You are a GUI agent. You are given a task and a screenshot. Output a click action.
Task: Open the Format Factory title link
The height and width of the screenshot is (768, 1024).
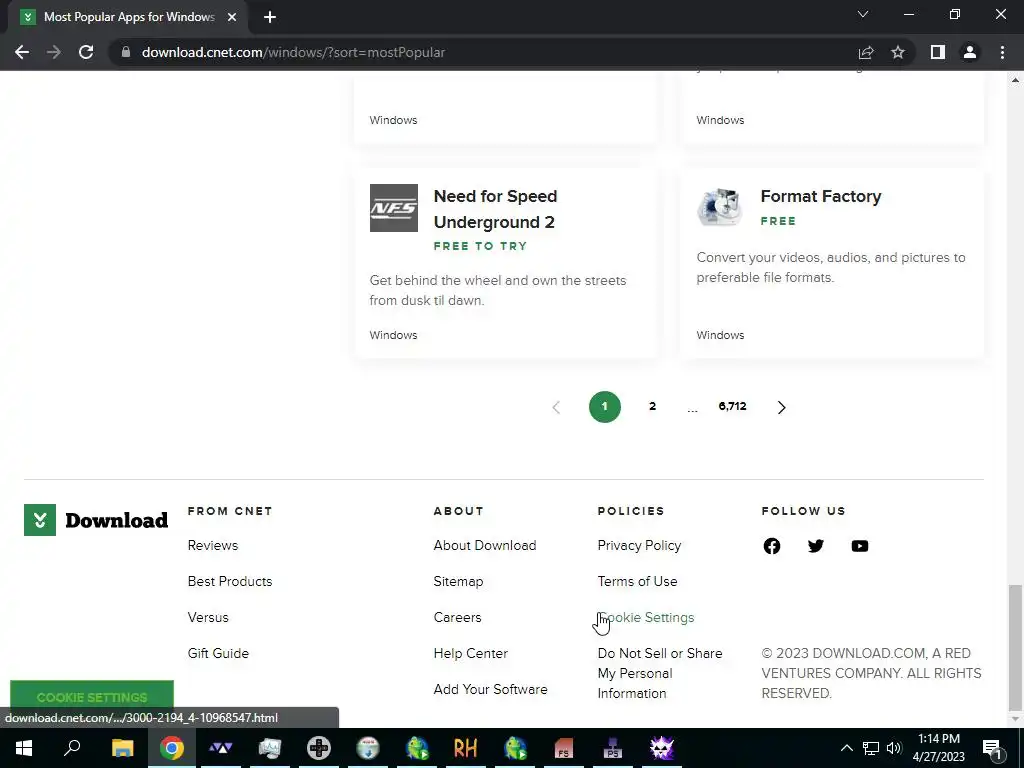[821, 196]
